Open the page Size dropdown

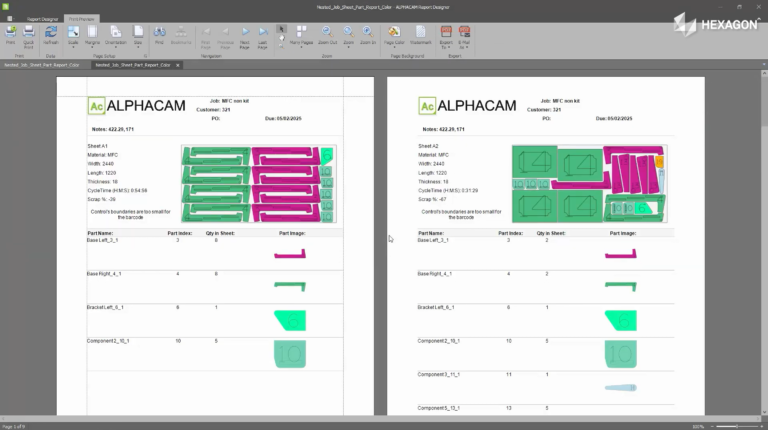pyautogui.click(x=138, y=36)
